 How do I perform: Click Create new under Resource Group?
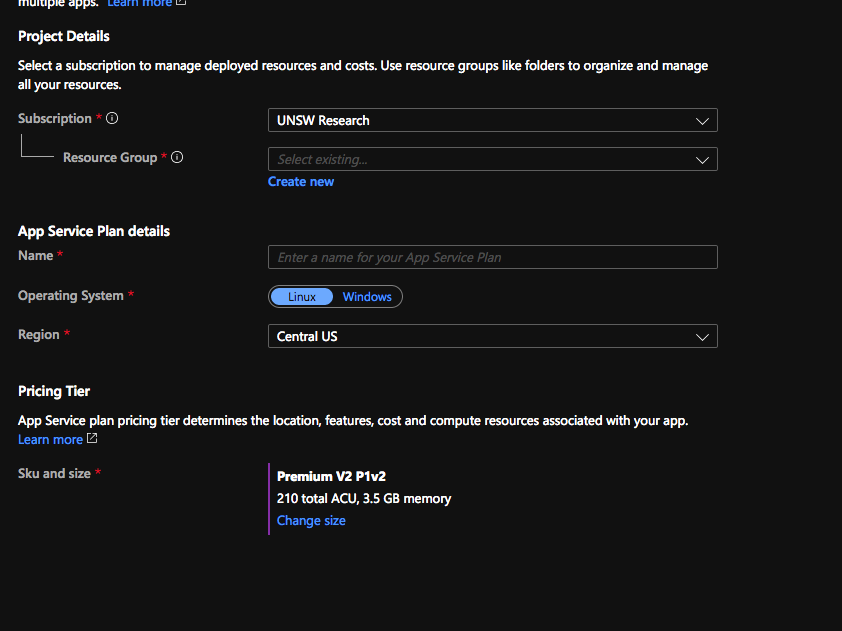(x=300, y=181)
